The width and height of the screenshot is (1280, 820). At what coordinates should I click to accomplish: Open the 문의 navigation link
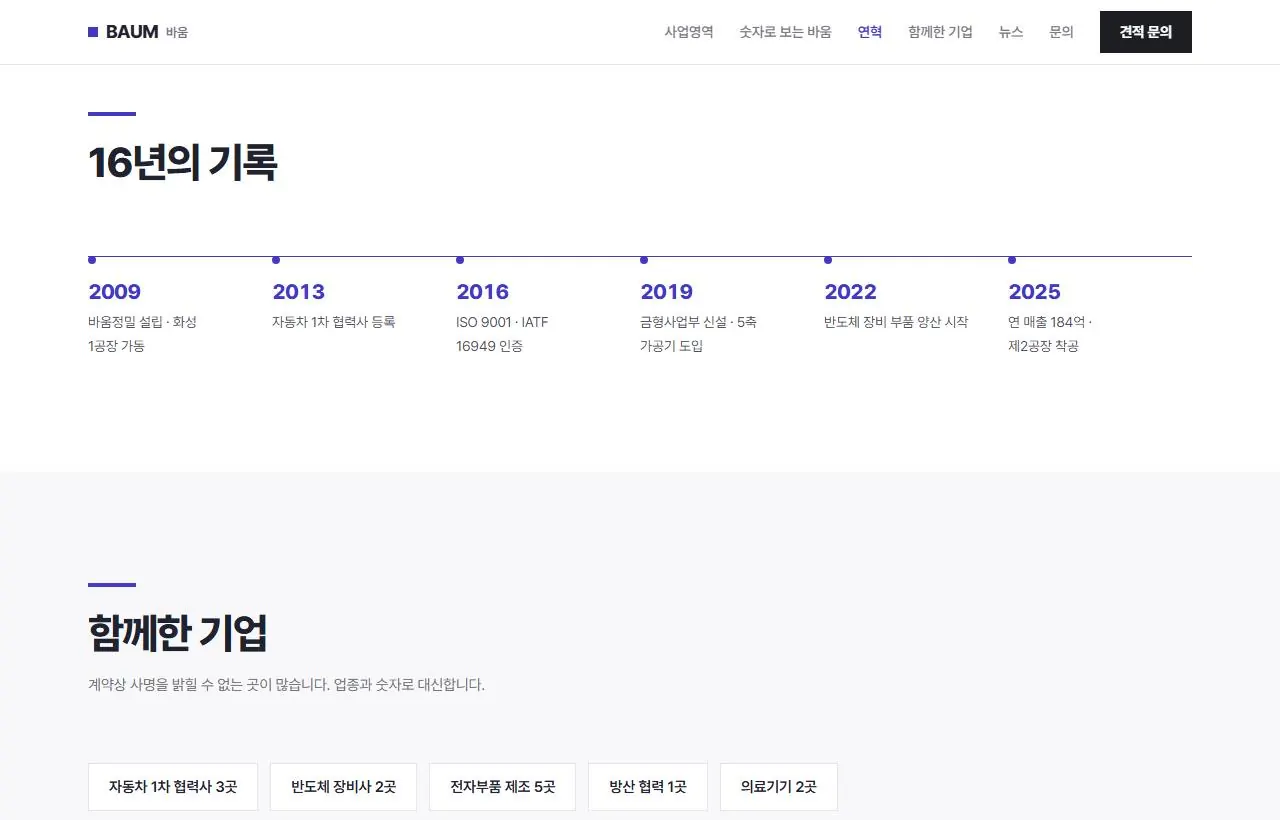click(1061, 32)
